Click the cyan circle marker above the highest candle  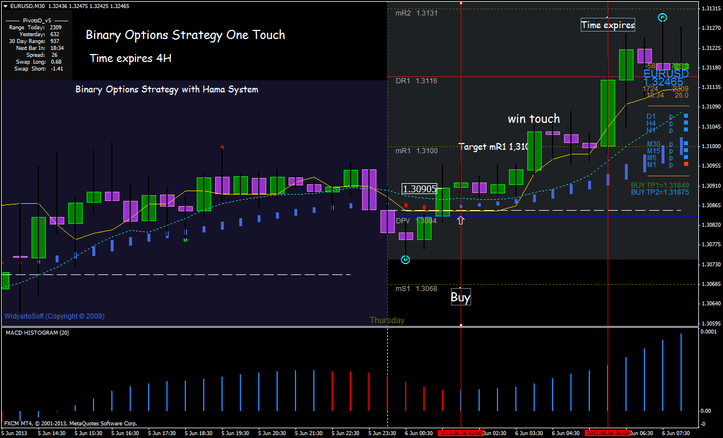pyautogui.click(x=662, y=18)
